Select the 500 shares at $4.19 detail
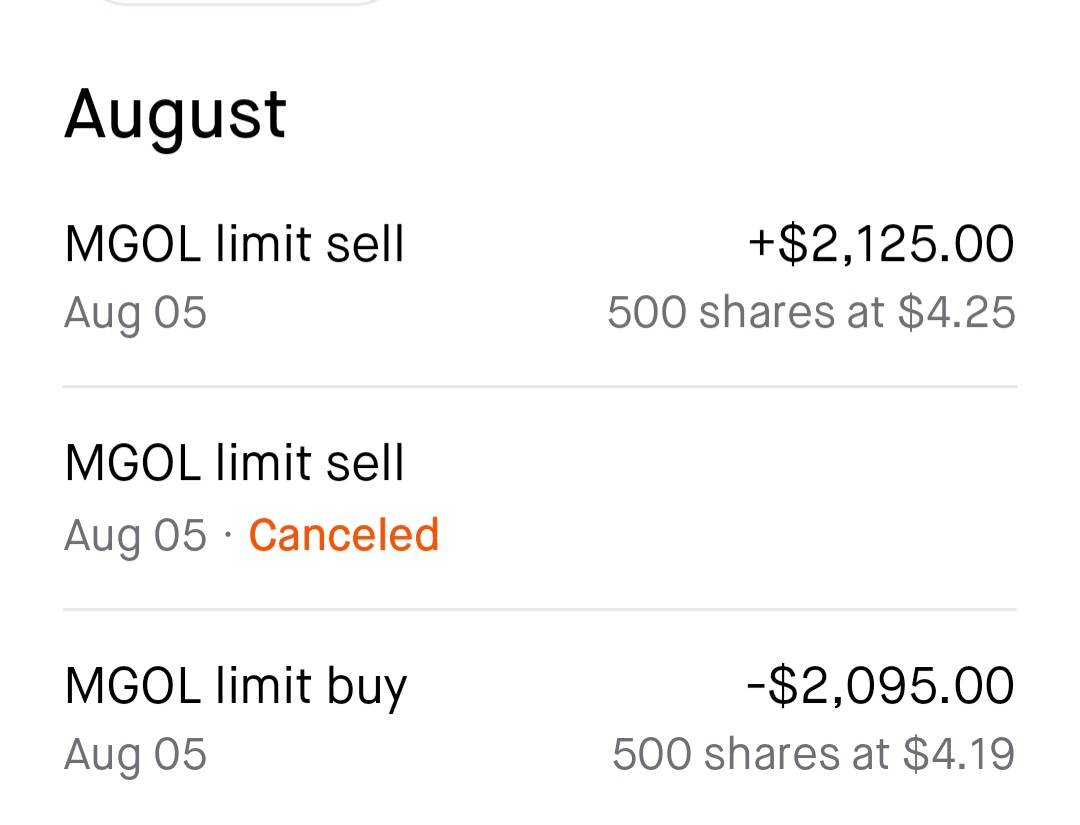 pyautogui.click(x=813, y=754)
